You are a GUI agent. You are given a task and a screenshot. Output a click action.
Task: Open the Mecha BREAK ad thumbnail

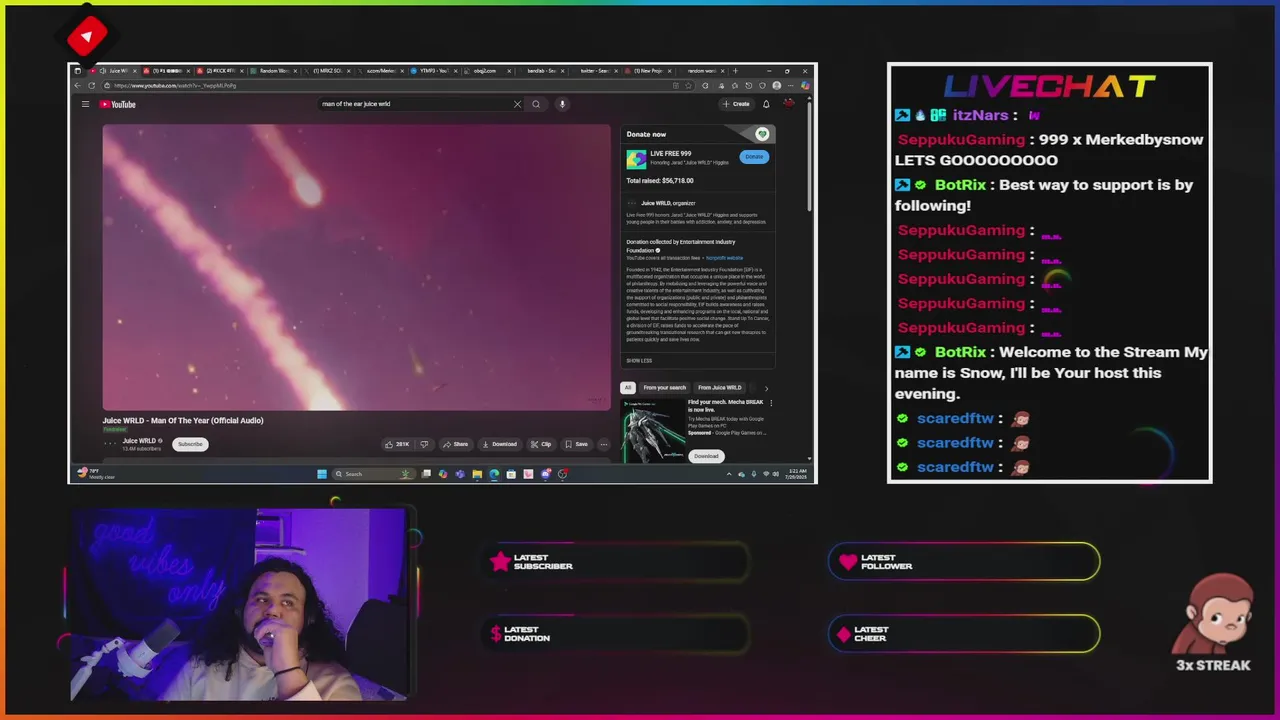pyautogui.click(x=653, y=430)
